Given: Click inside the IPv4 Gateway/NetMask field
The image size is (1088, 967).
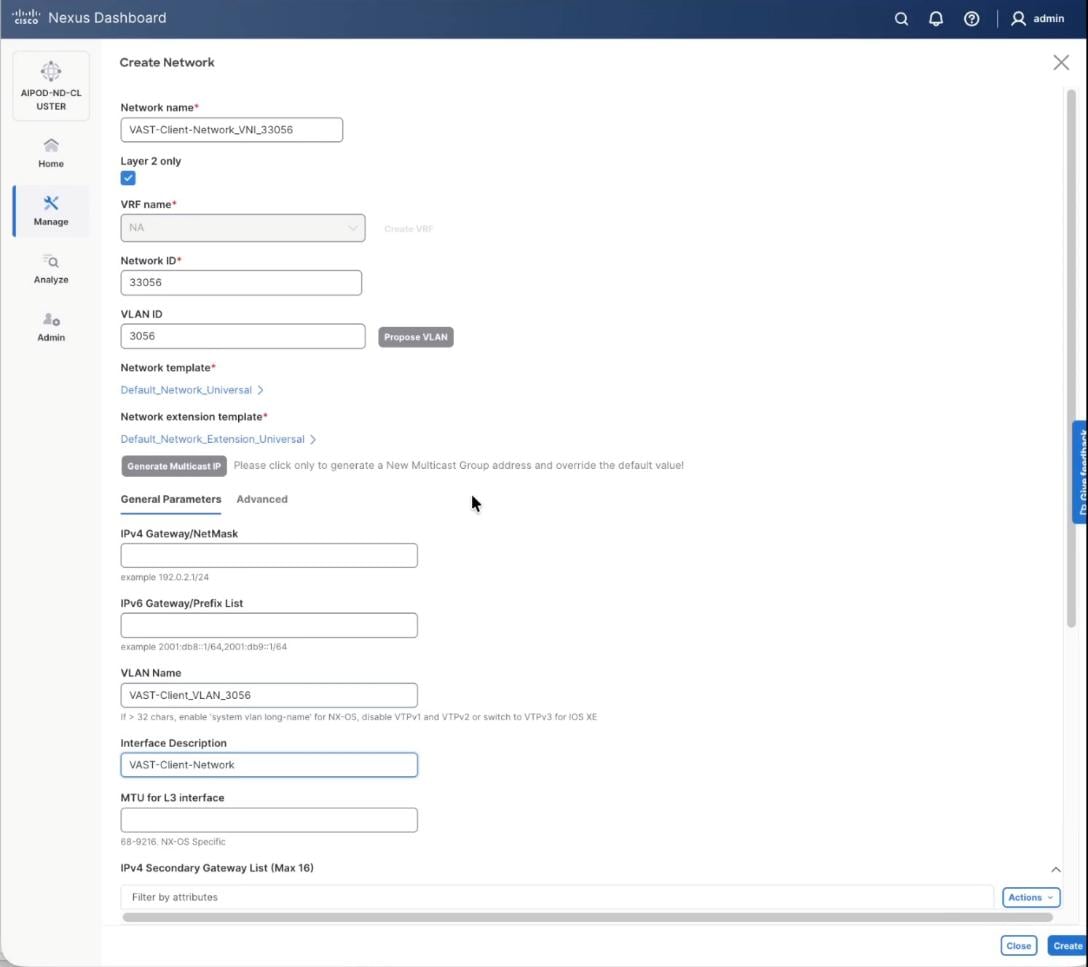Looking at the screenshot, I should [268, 555].
